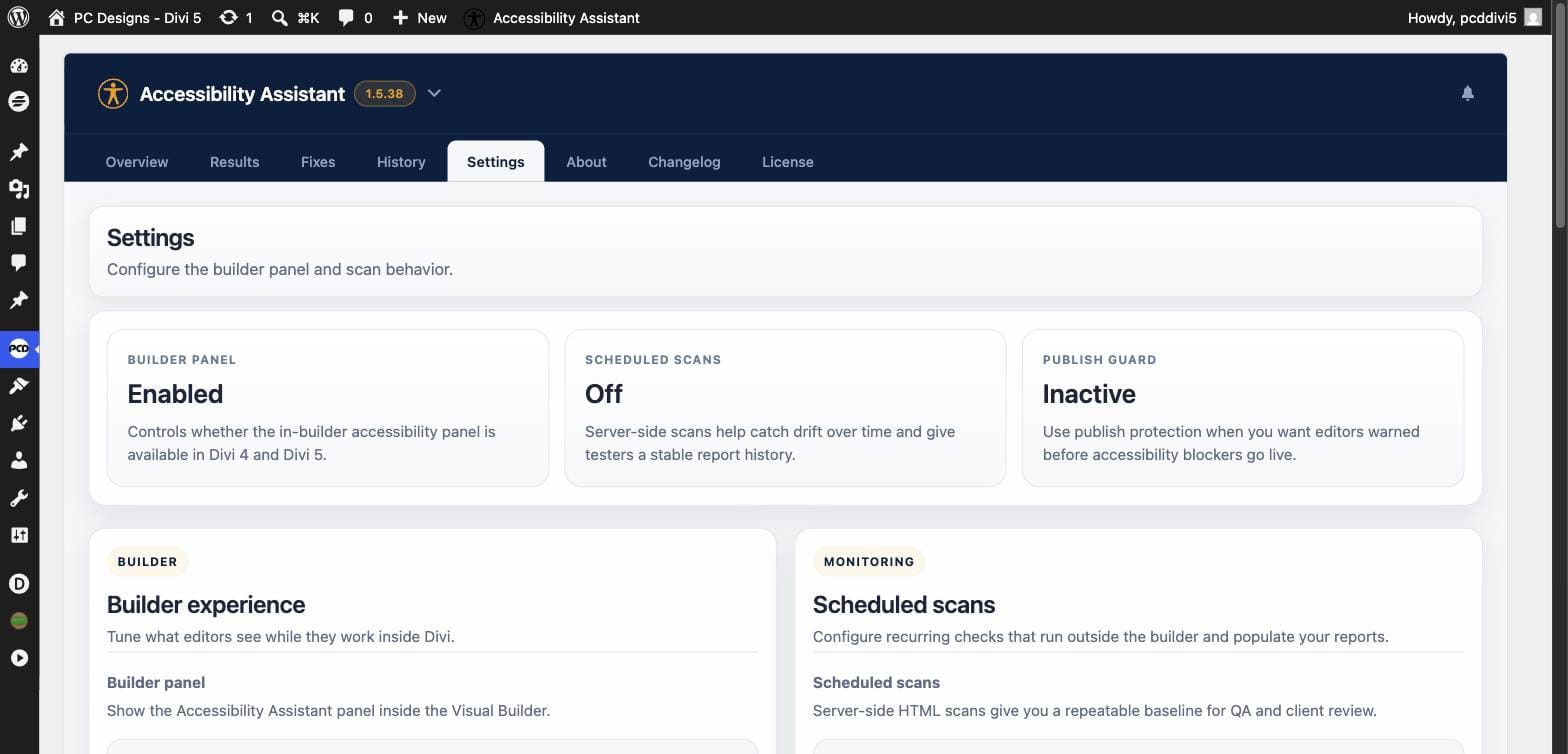Open the ⌘K search in admin bar
Image resolution: width=1568 pixels, height=754 pixels.
(295, 17)
